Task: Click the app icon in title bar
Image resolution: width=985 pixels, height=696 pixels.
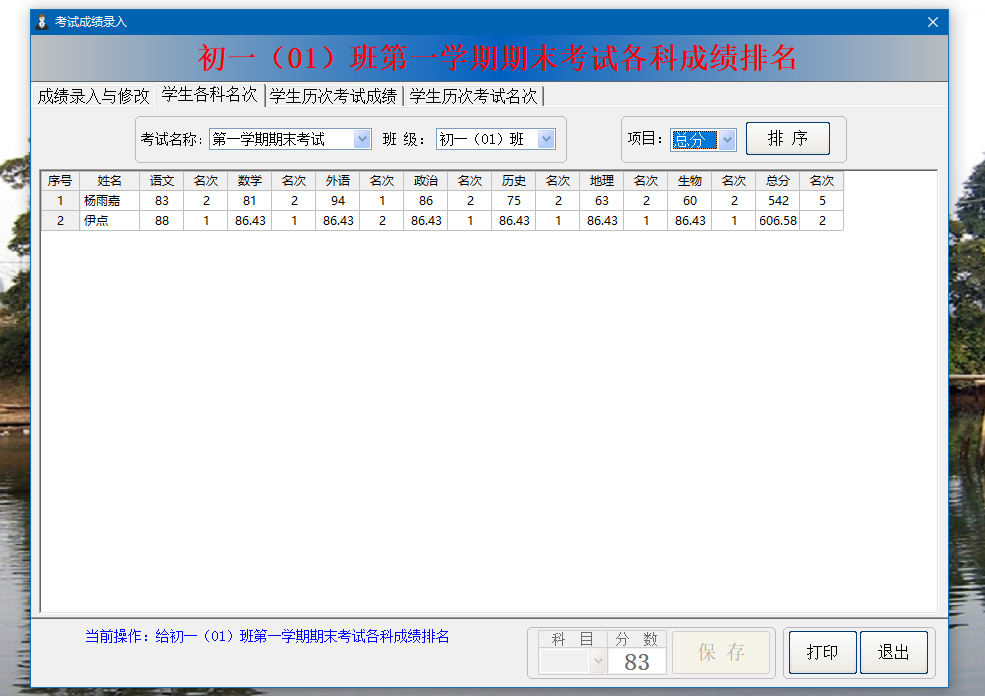Action: pos(41,22)
